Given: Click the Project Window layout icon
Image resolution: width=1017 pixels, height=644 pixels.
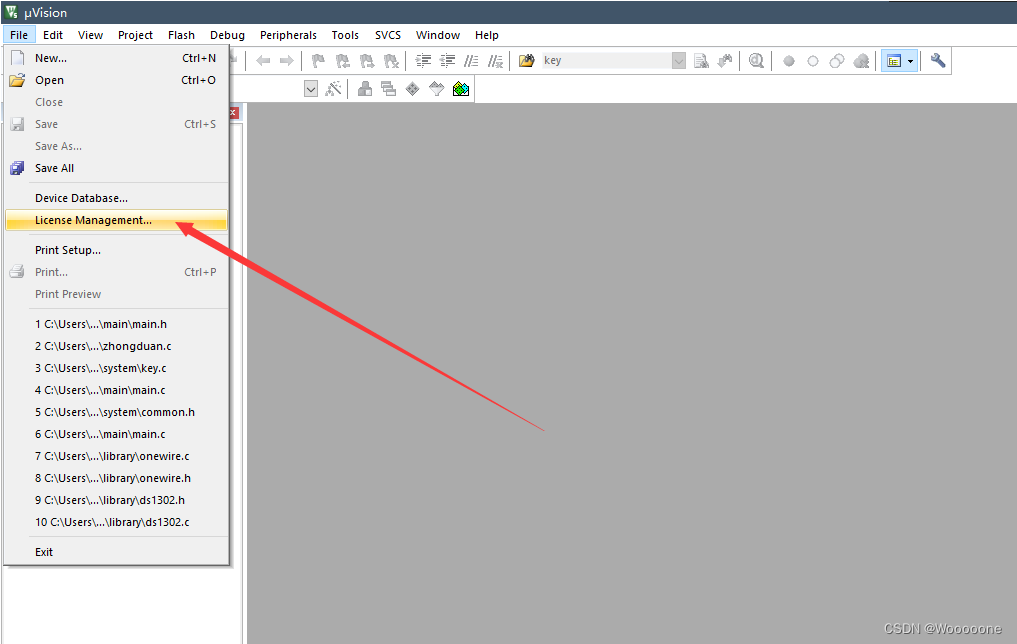Looking at the screenshot, I should pyautogui.click(x=894, y=61).
